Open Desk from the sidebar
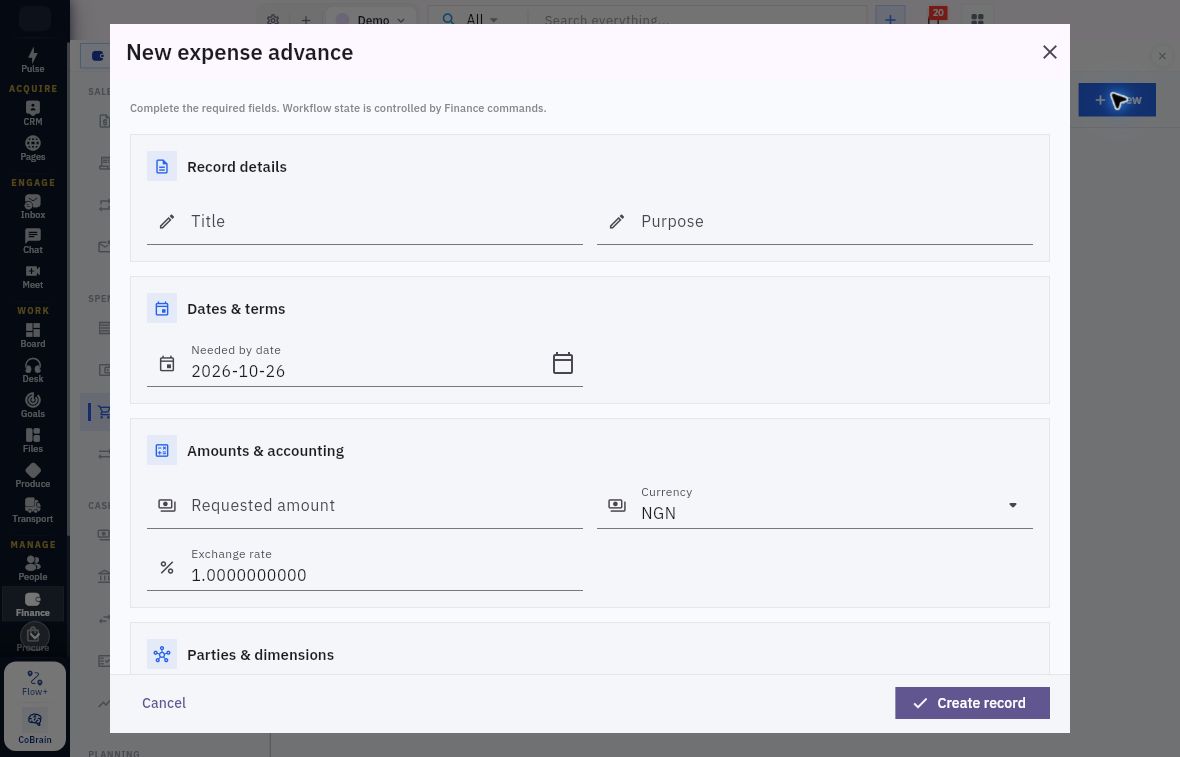Image resolution: width=1180 pixels, height=757 pixels. point(32,370)
